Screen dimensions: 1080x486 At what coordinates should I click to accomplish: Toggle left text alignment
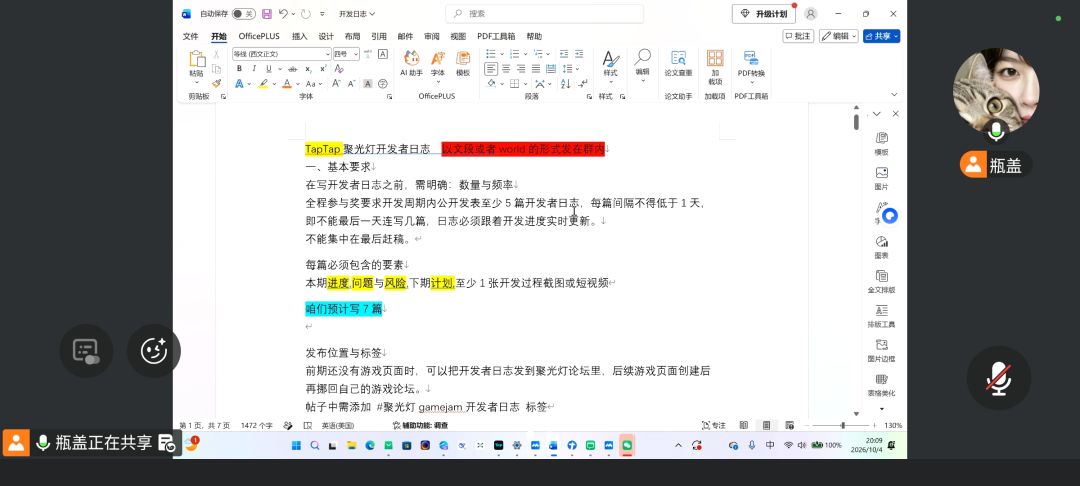490,68
